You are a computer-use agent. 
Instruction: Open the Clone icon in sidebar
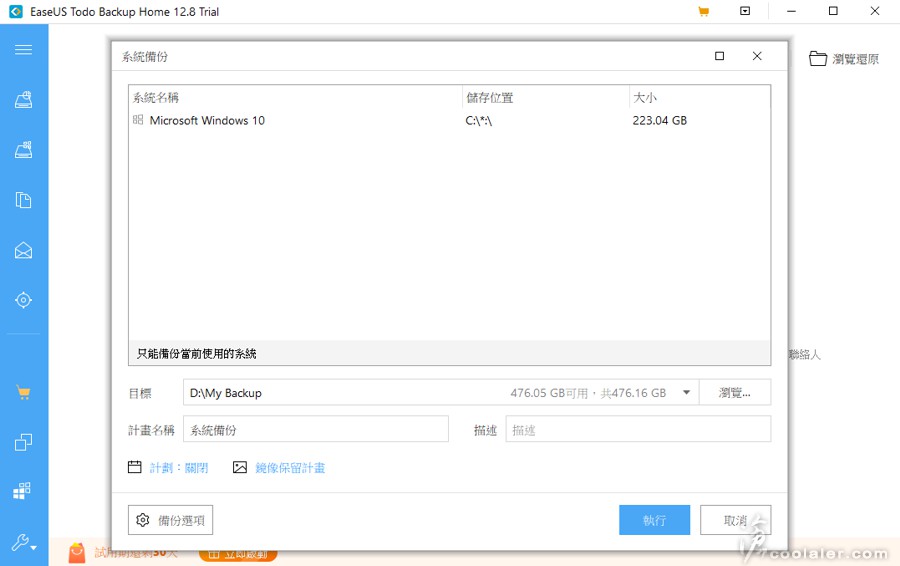tap(24, 442)
